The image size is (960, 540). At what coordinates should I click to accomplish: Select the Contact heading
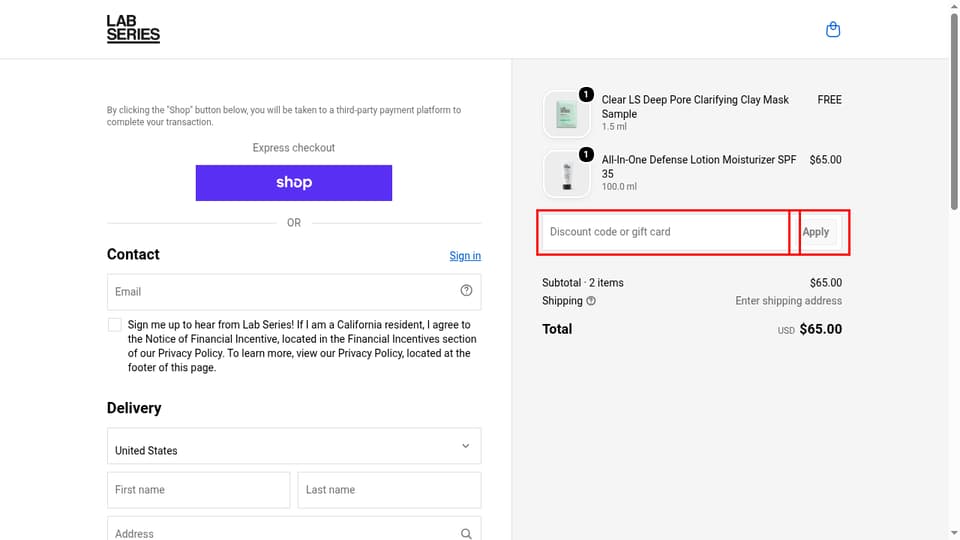pos(133,254)
